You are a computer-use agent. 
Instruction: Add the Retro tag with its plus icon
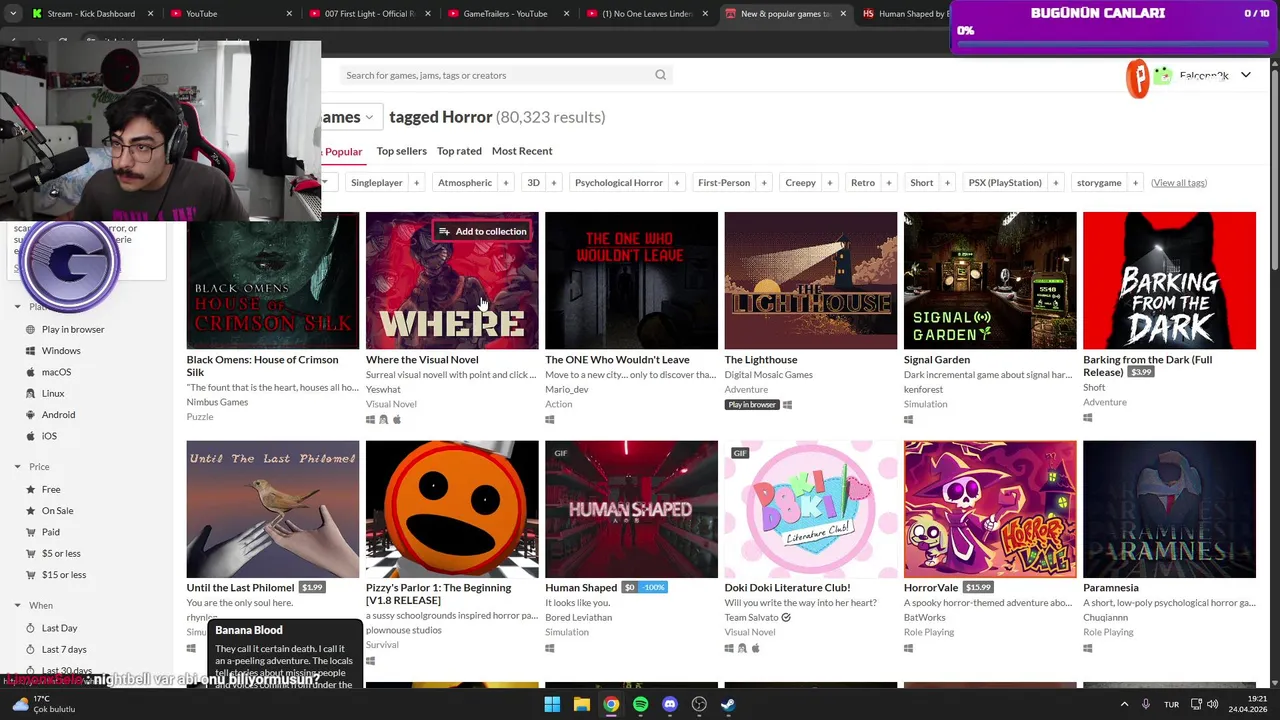pos(889,183)
